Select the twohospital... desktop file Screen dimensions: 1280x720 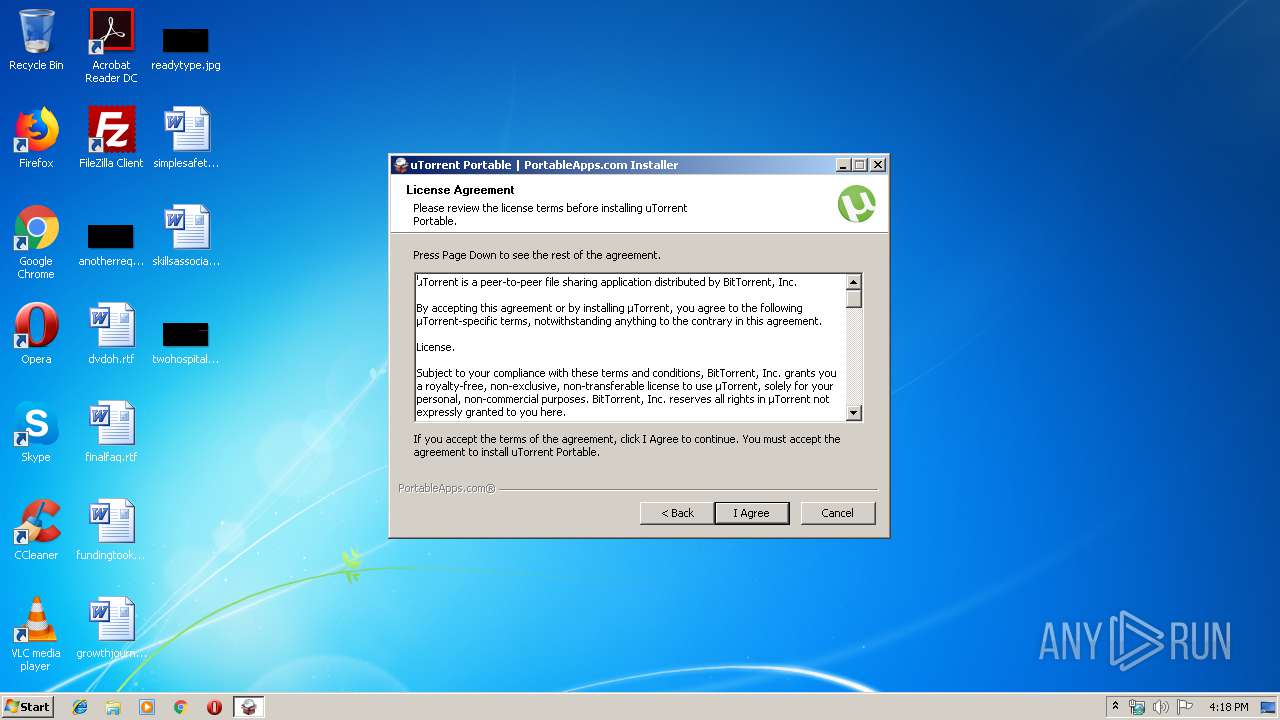tap(186, 341)
